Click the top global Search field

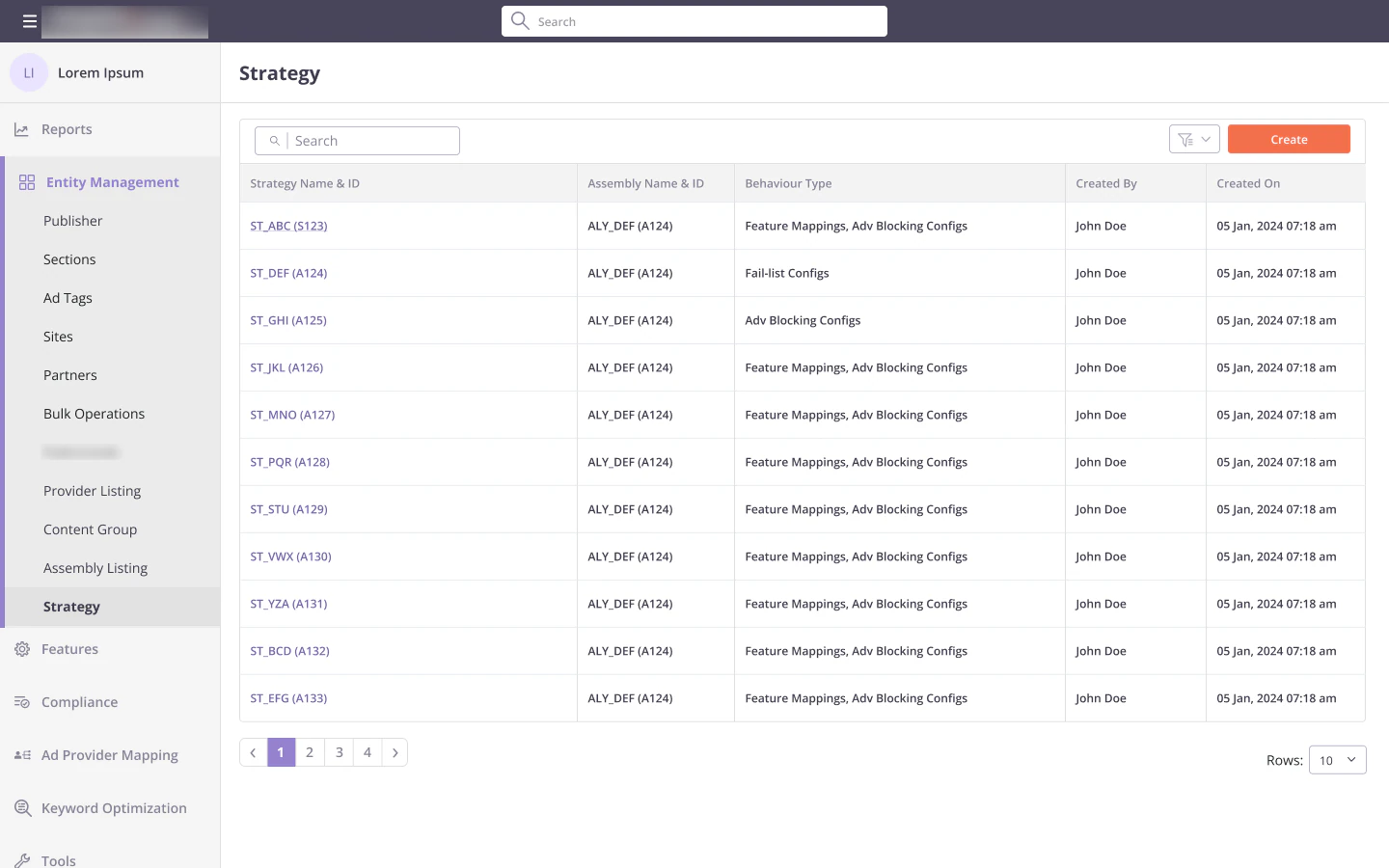point(694,21)
